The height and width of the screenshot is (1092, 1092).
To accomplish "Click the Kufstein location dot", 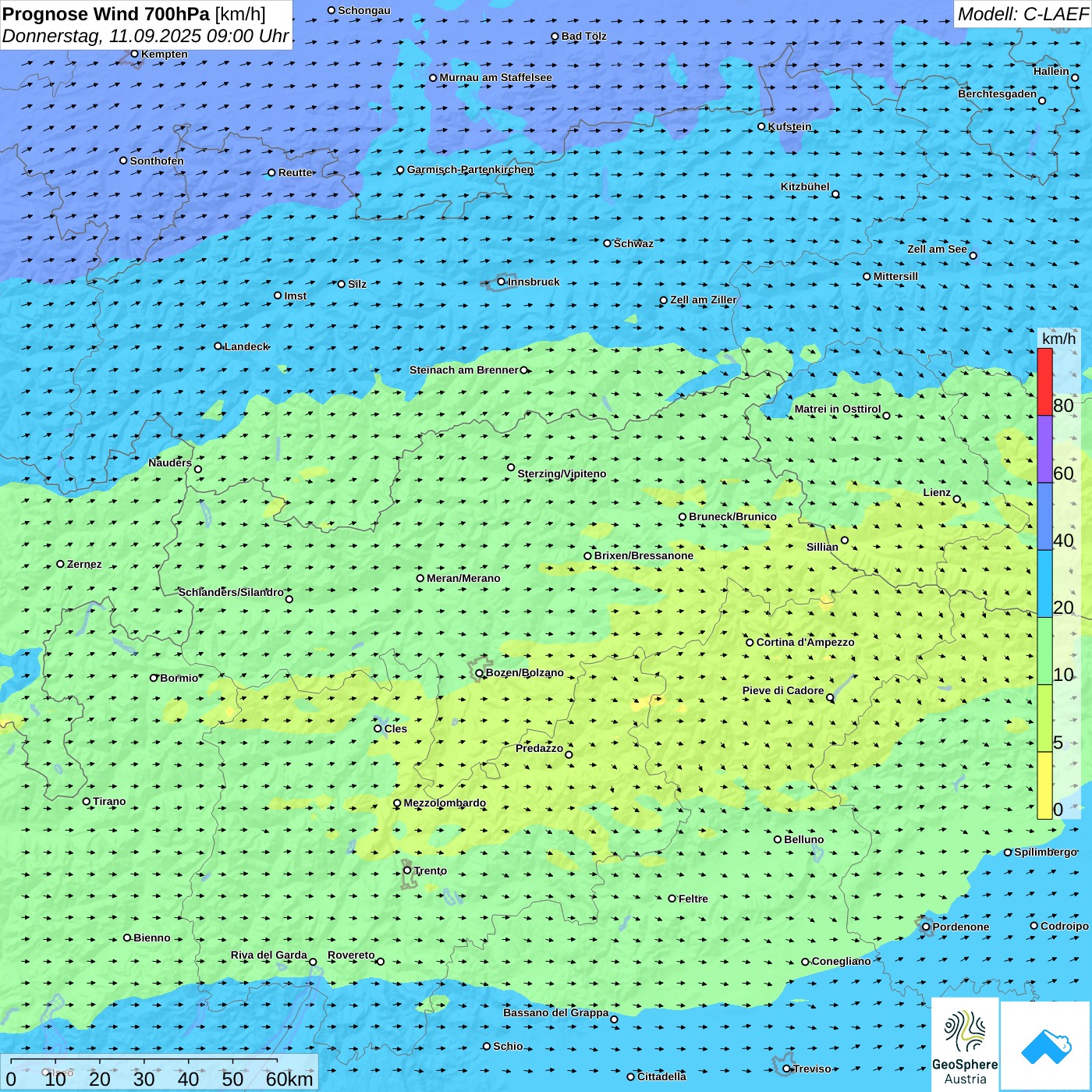I will tap(762, 126).
